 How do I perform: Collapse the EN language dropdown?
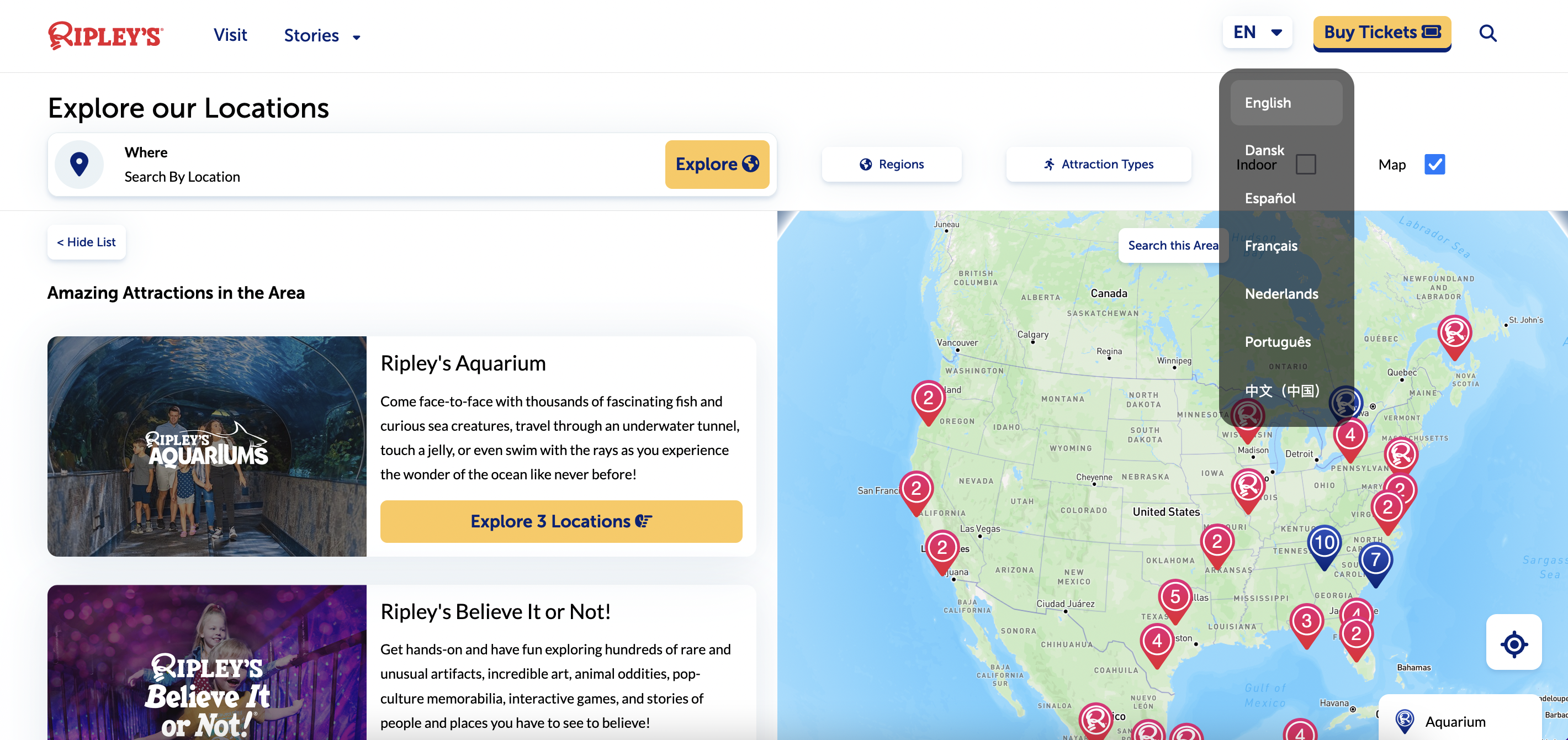pyautogui.click(x=1257, y=32)
